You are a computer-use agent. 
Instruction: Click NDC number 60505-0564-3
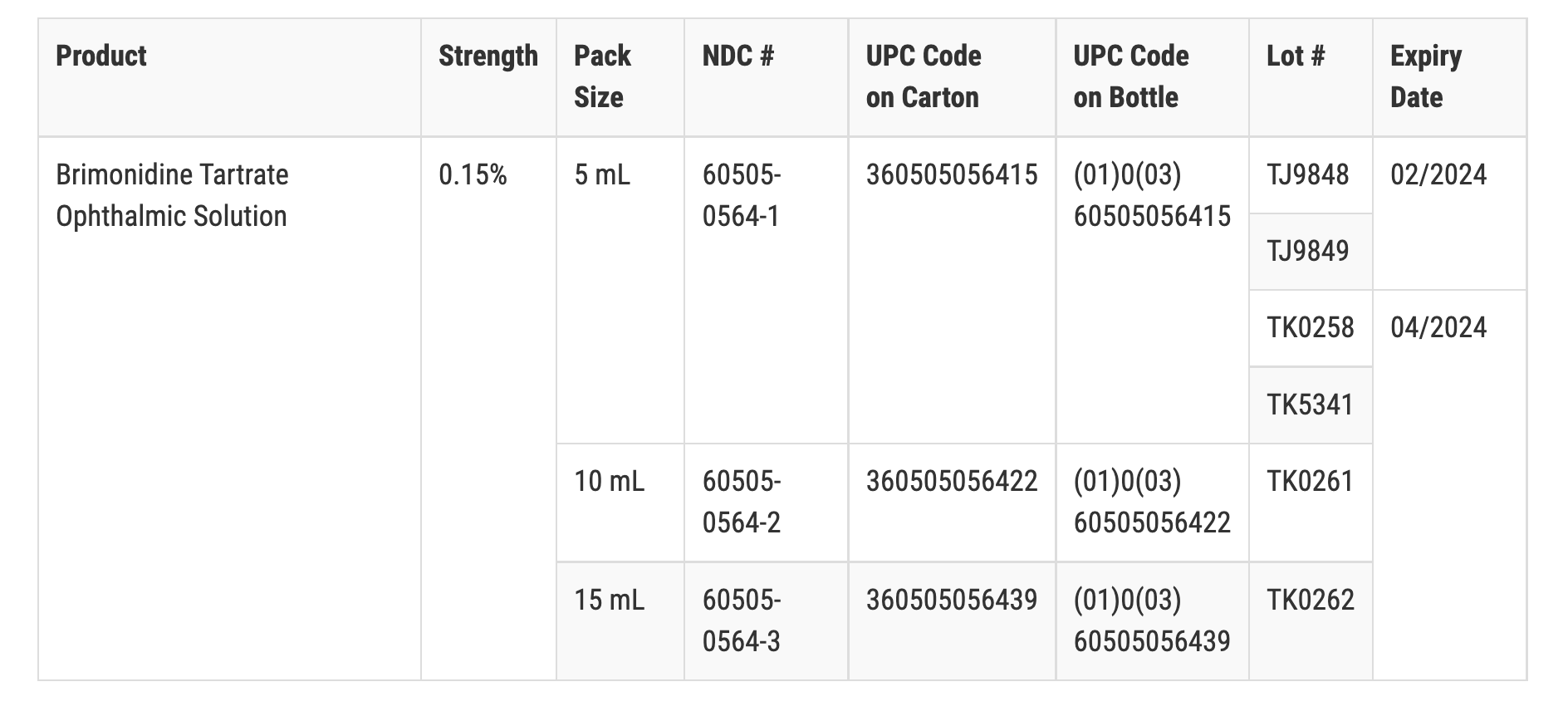click(x=741, y=620)
